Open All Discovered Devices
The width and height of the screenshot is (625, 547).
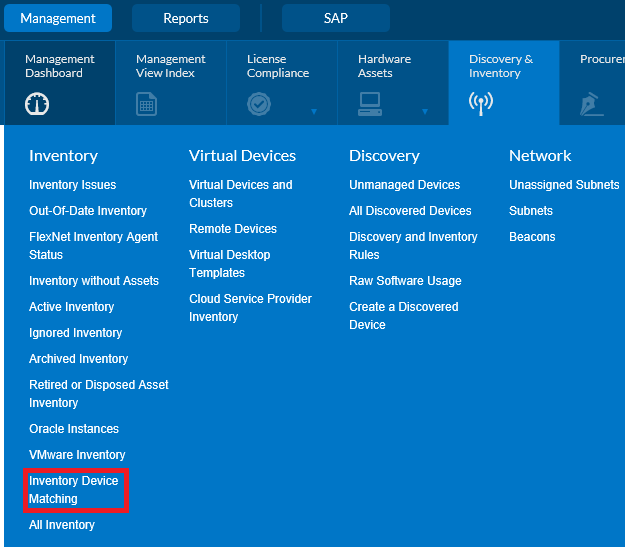[410, 211]
